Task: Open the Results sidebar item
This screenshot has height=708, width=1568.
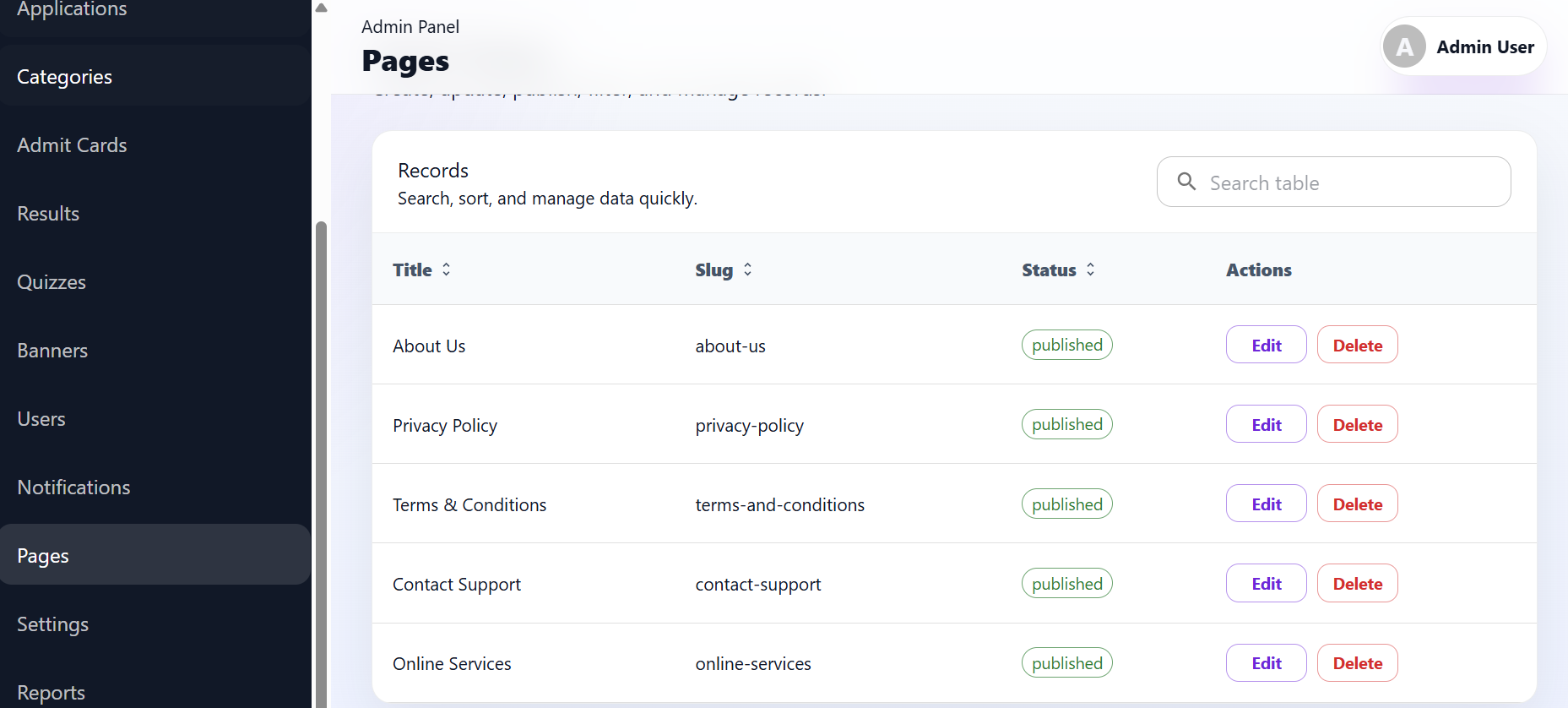Action: [x=155, y=213]
